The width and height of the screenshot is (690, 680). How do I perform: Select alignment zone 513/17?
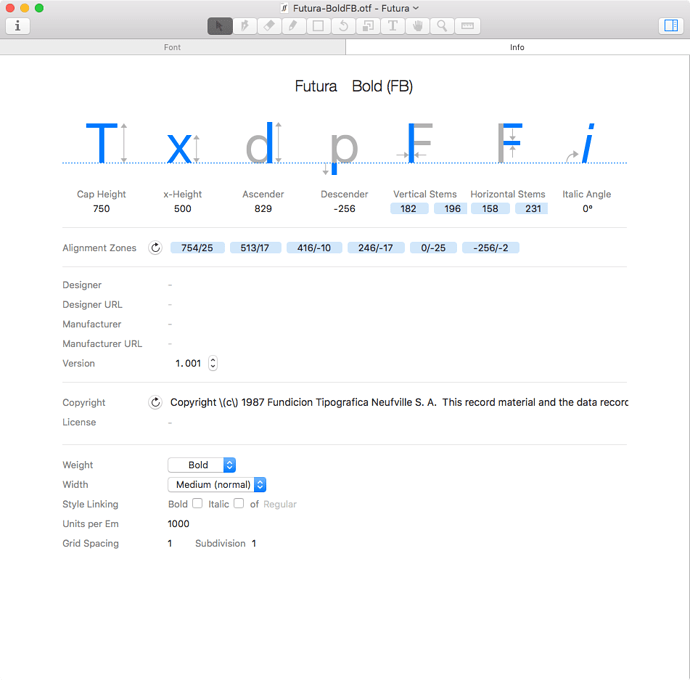coord(255,248)
